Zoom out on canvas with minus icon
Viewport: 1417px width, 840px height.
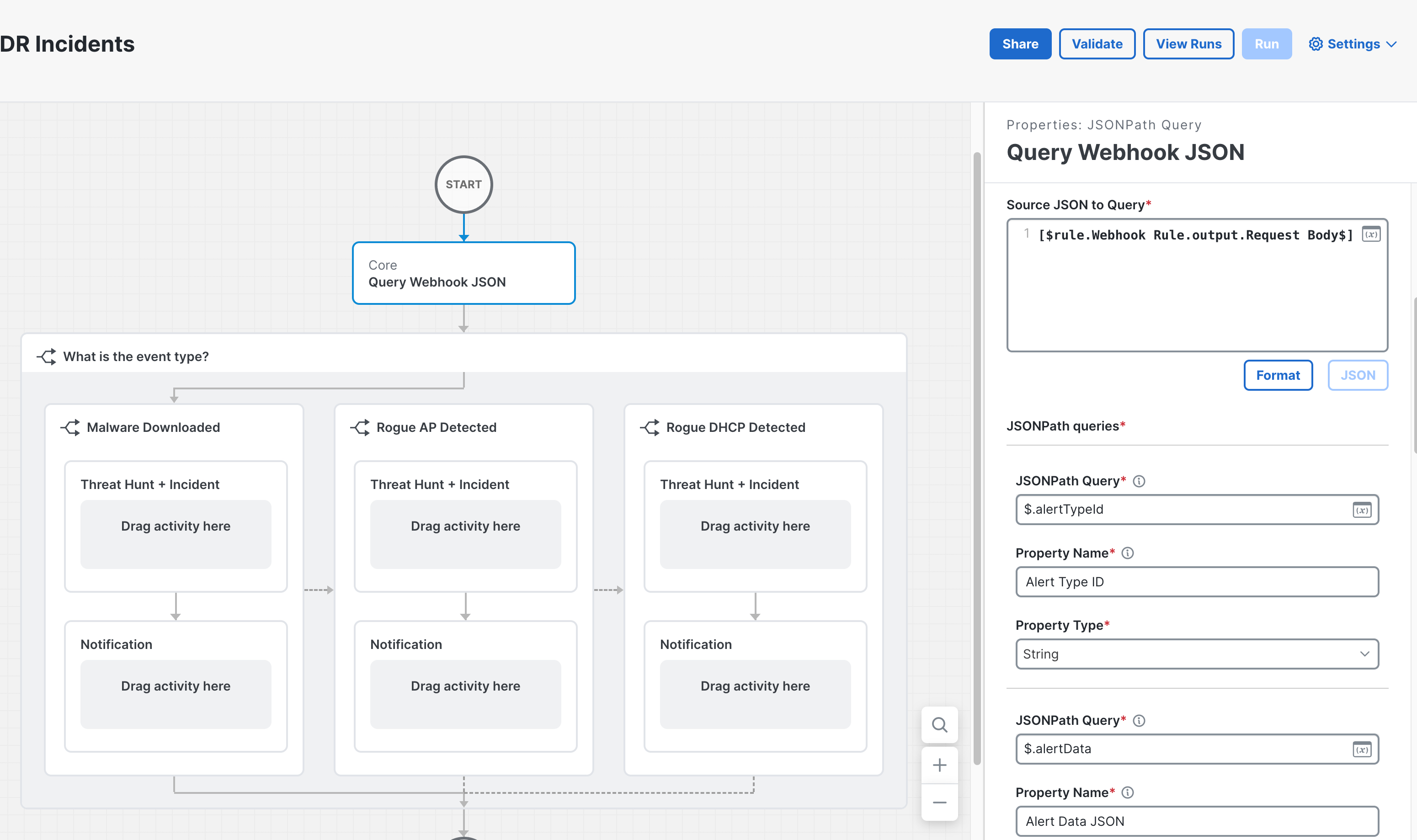pyautogui.click(x=940, y=803)
